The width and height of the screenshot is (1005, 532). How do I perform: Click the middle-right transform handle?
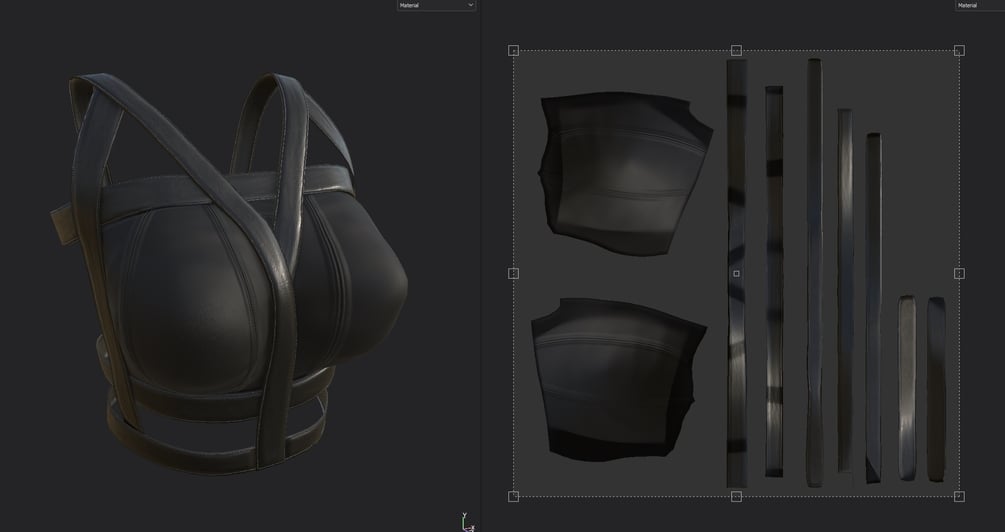tap(959, 274)
